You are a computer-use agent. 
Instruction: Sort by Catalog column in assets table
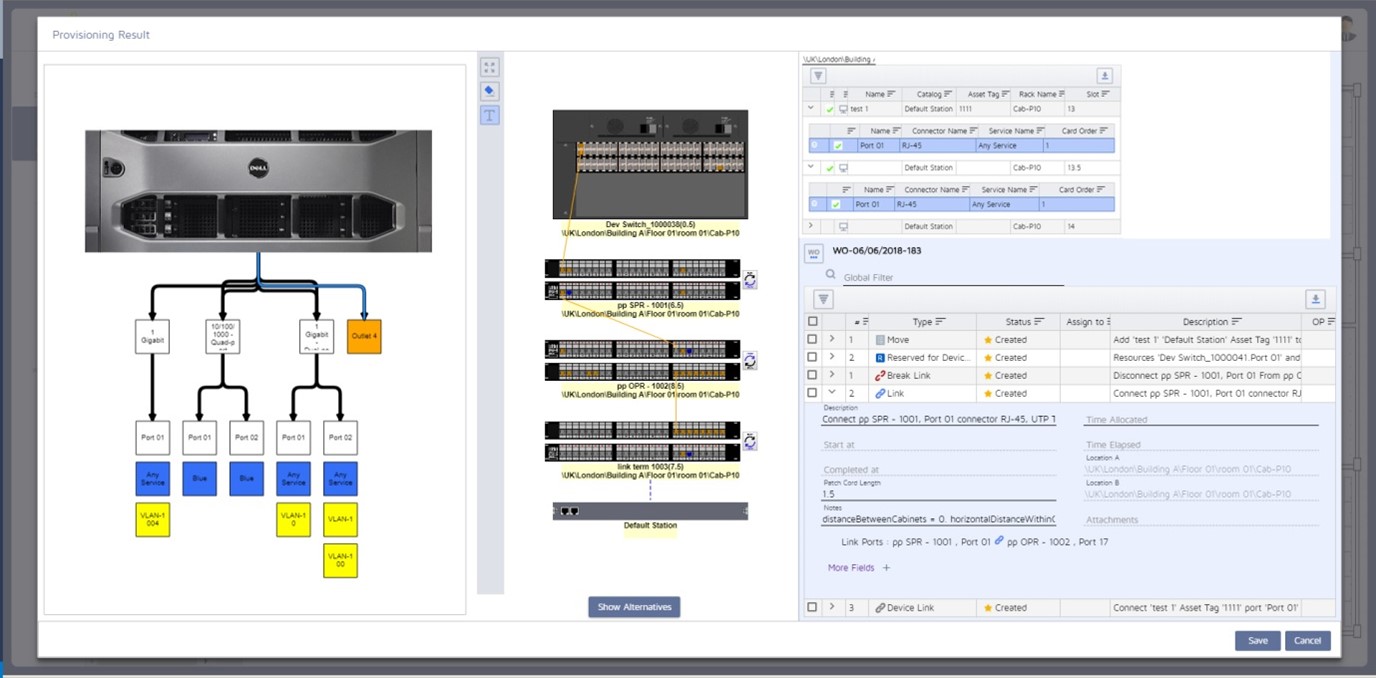pyautogui.click(x=934, y=94)
